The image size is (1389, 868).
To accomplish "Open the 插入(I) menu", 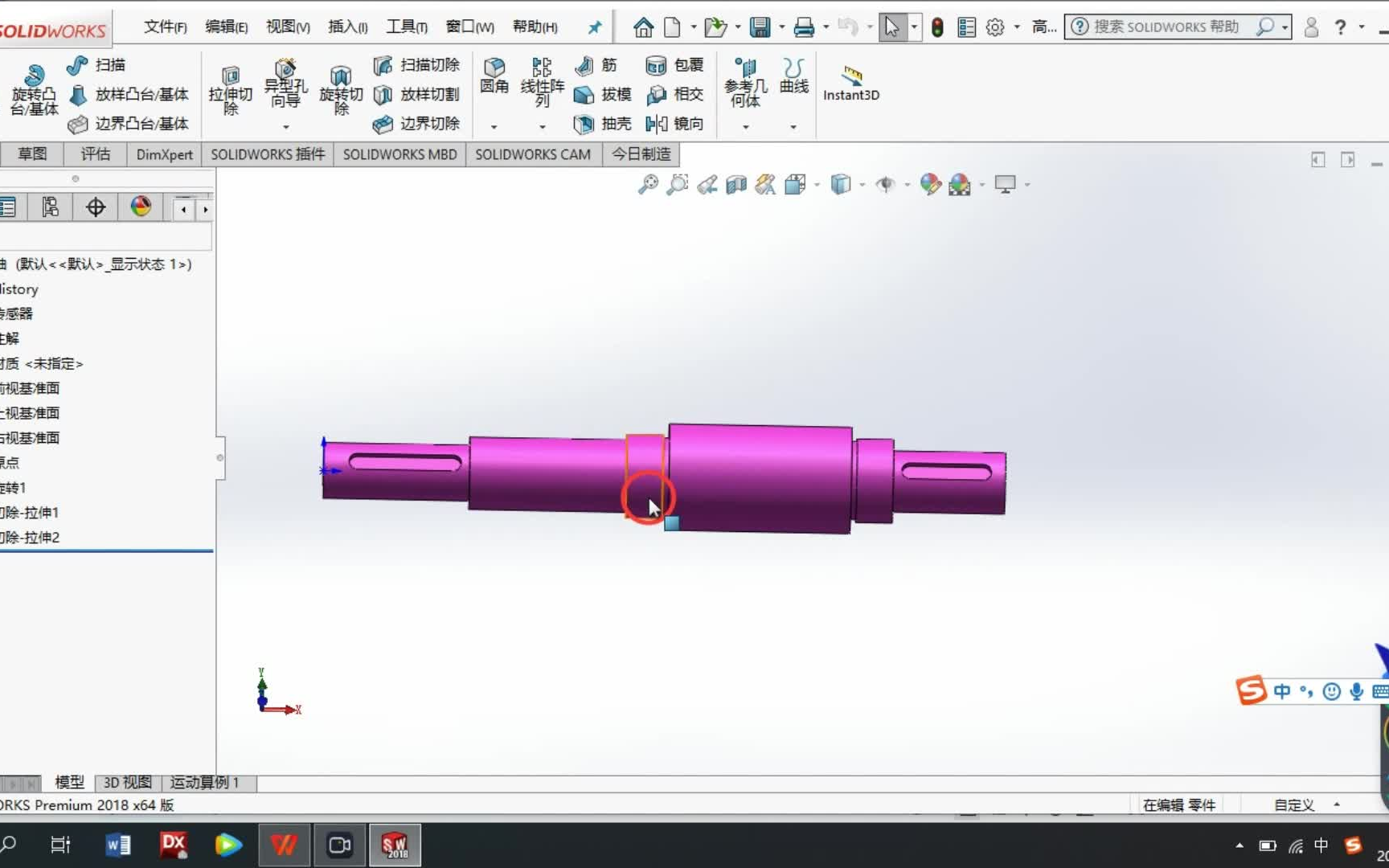I will [x=347, y=26].
